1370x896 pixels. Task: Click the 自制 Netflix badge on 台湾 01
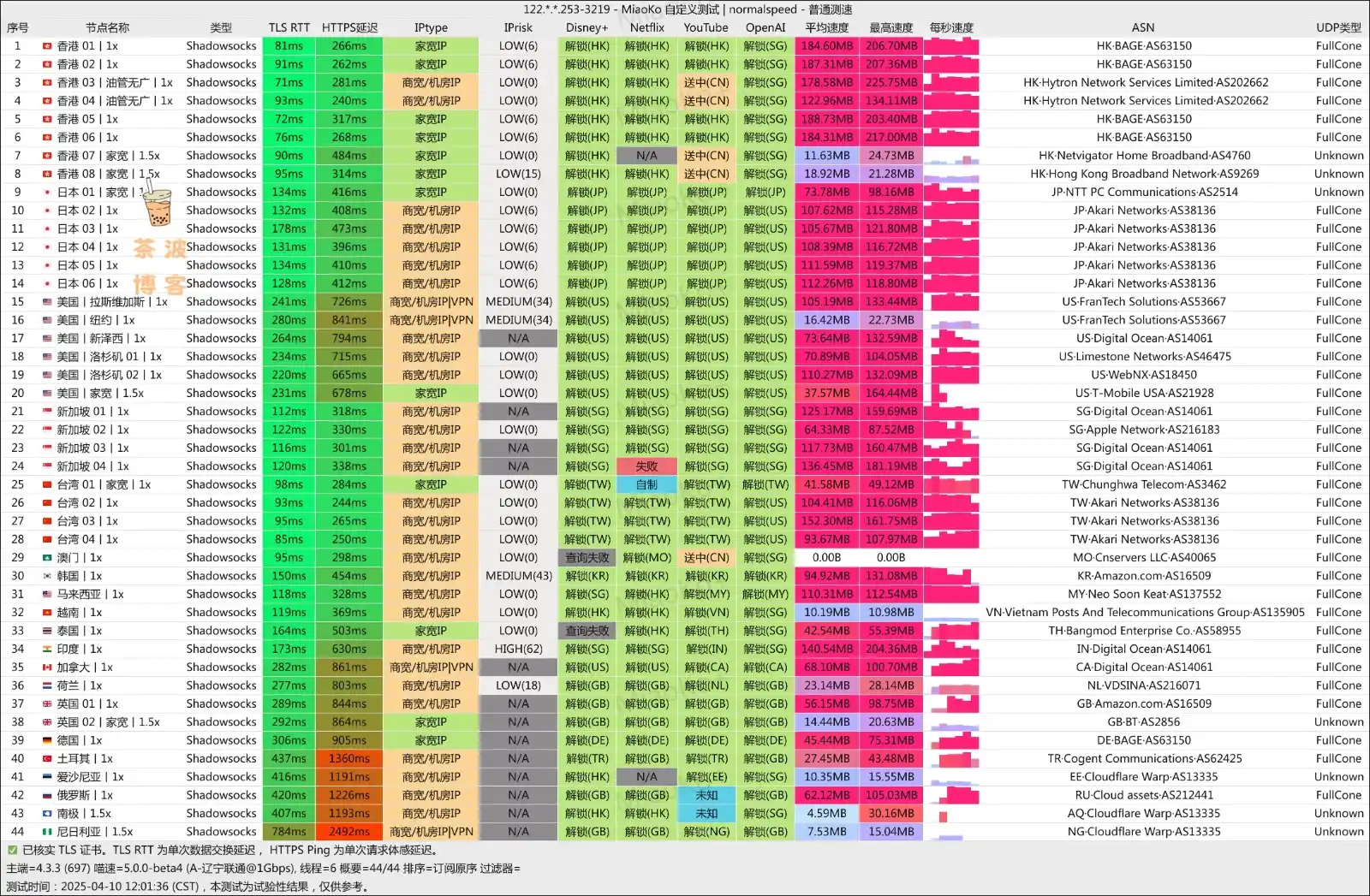click(x=646, y=484)
